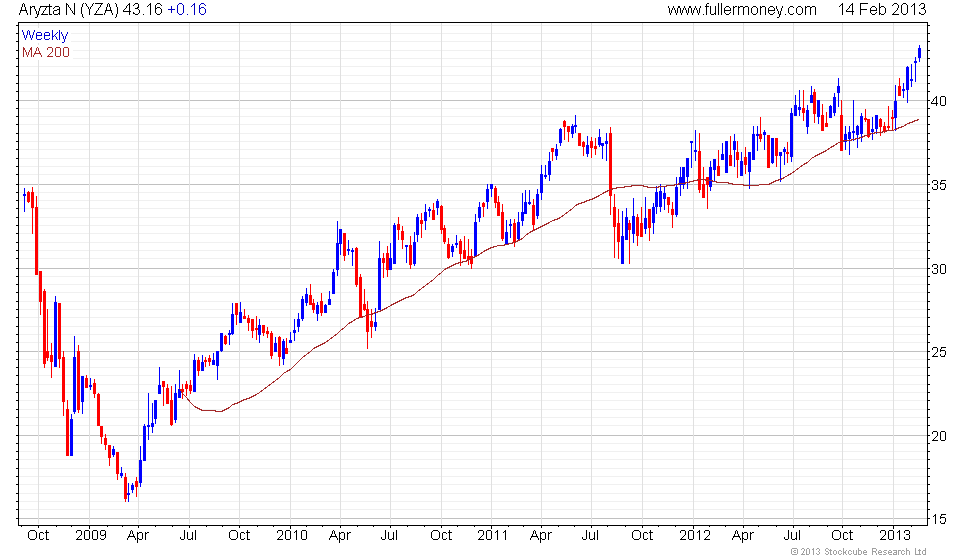Viewport: 980px width, 560px height.
Task: Click the 2011 year axis label
Action: 492,536
